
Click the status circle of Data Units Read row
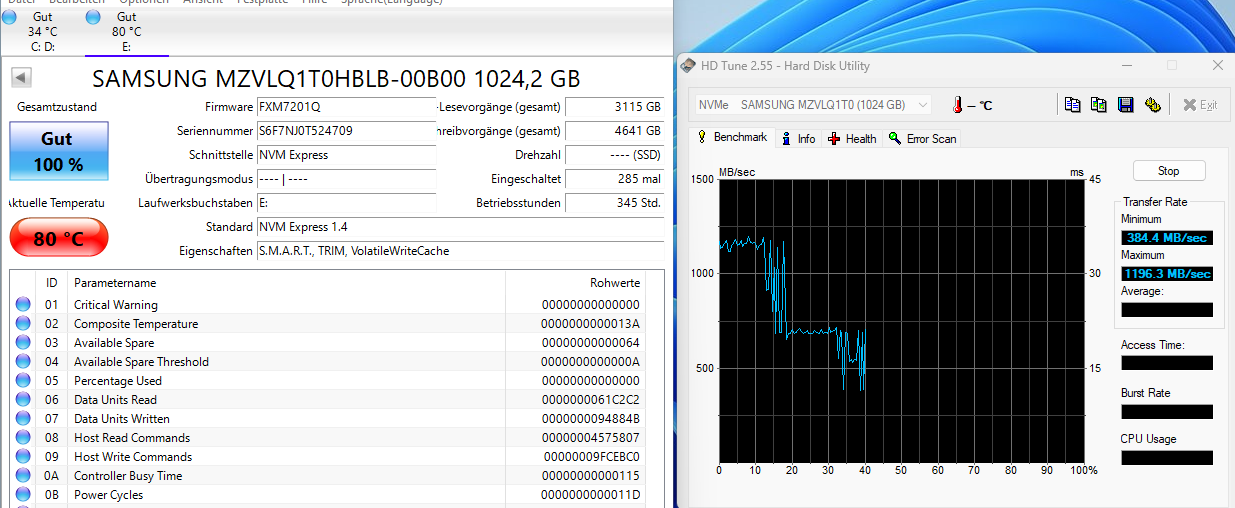click(23, 400)
